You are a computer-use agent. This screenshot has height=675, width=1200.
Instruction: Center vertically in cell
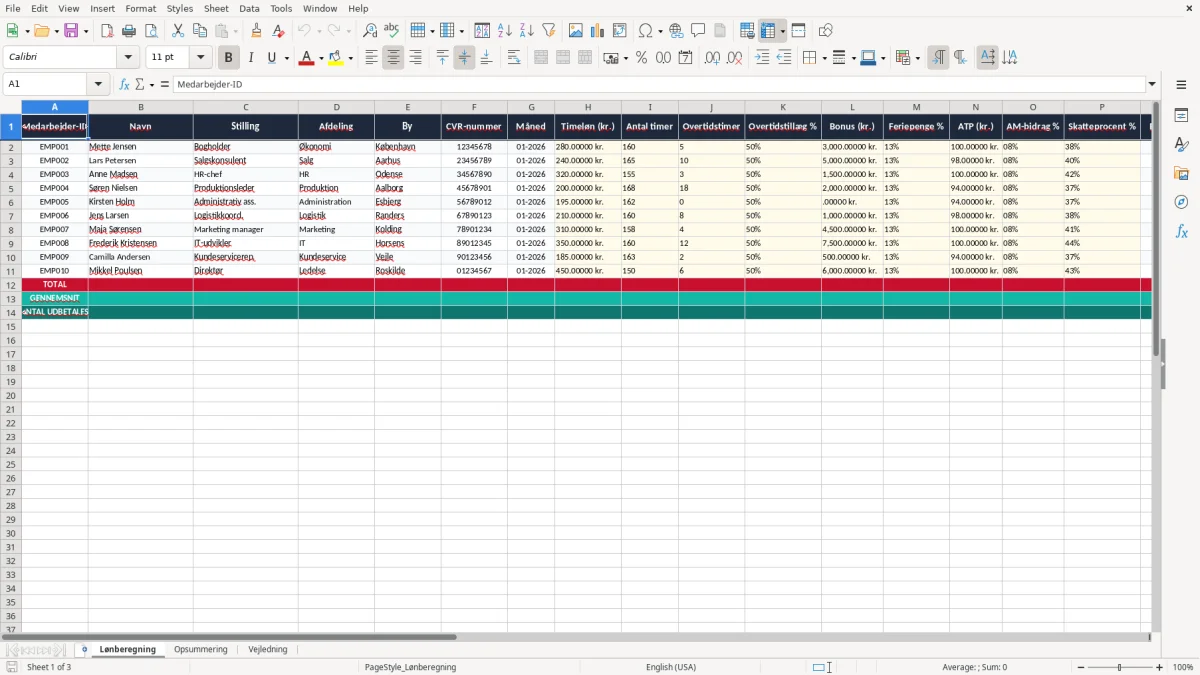pos(464,58)
